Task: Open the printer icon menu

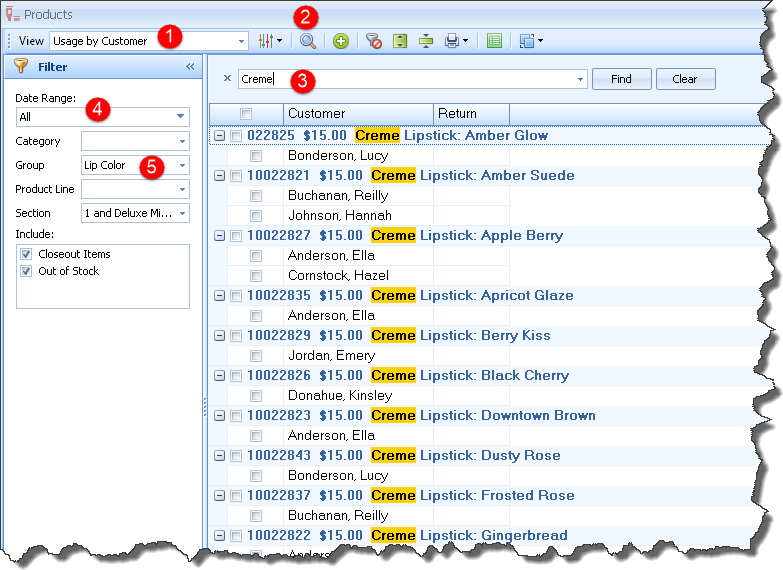Action: click(x=456, y=41)
